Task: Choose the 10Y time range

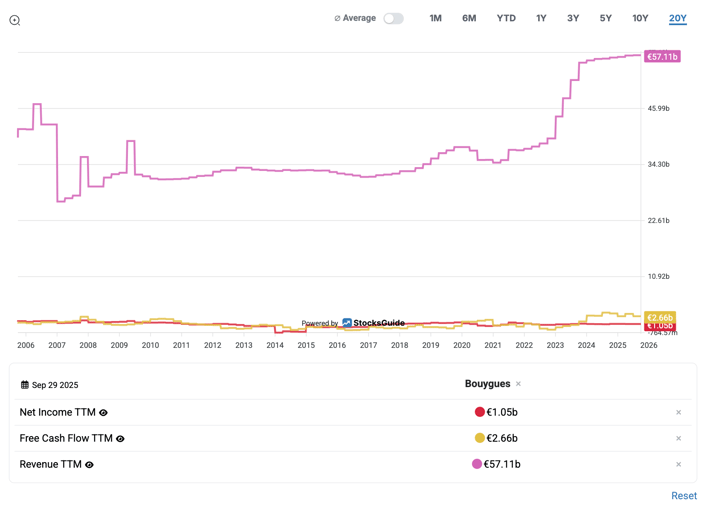Action: pyautogui.click(x=640, y=18)
